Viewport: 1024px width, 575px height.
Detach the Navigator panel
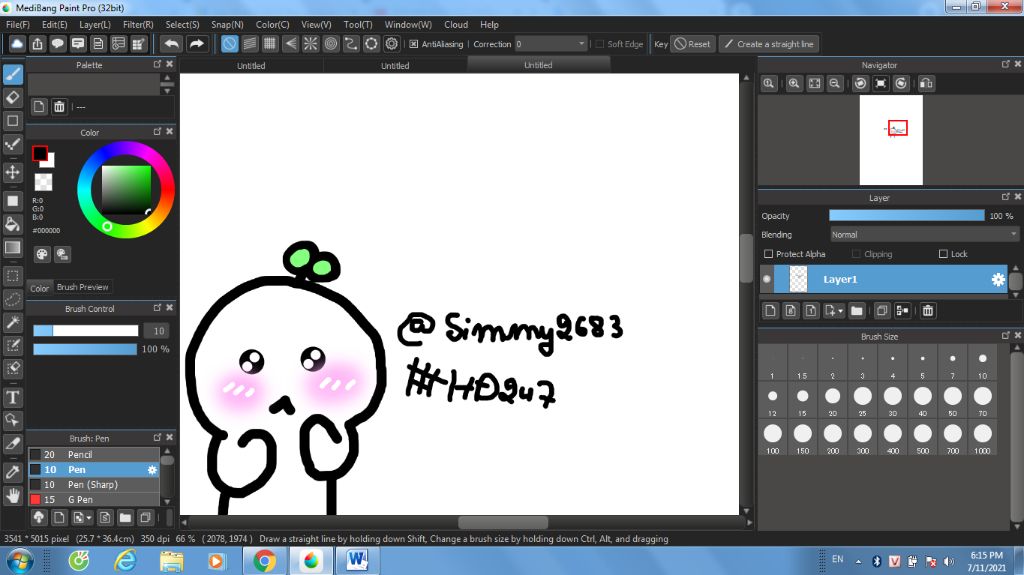(1005, 64)
